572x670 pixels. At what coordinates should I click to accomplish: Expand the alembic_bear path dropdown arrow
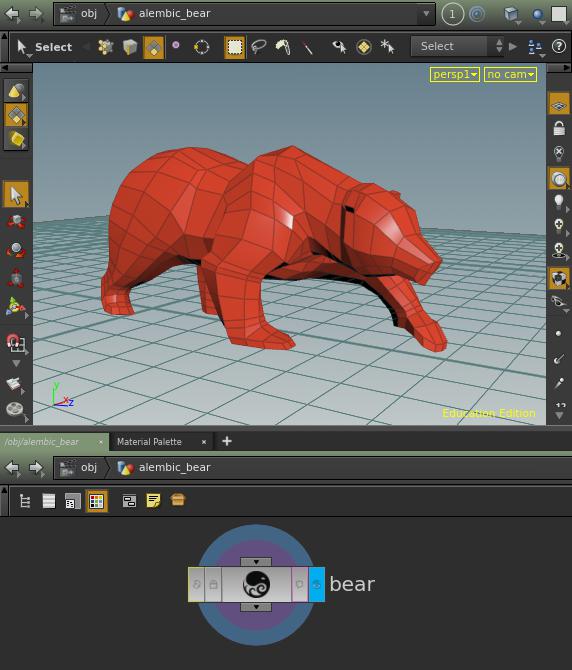(x=426, y=13)
